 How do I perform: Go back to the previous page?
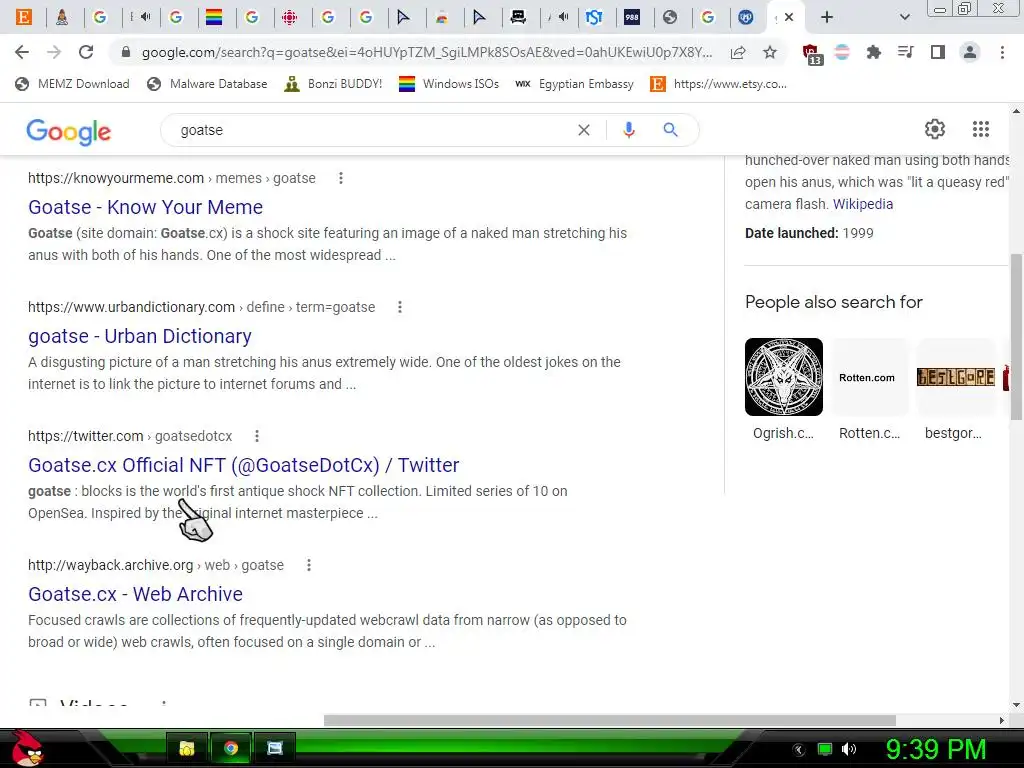(22, 52)
